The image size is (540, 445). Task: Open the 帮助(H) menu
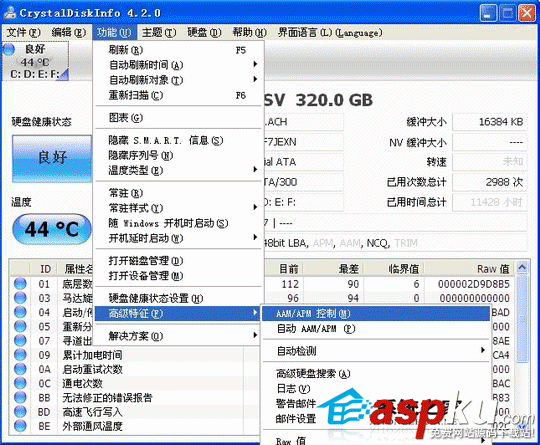tap(249, 32)
